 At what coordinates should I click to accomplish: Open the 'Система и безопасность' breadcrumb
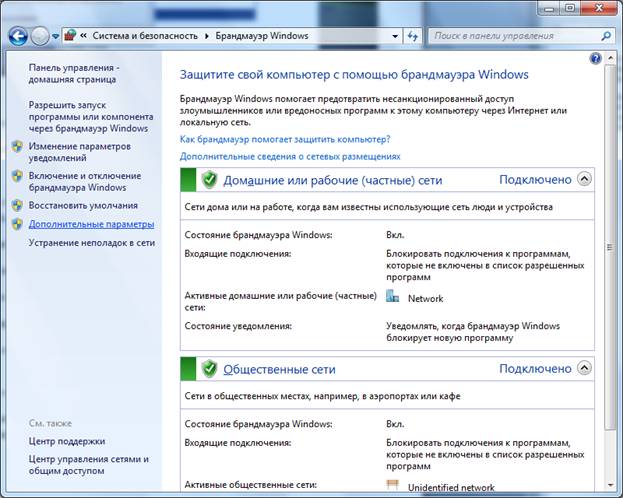(x=145, y=36)
